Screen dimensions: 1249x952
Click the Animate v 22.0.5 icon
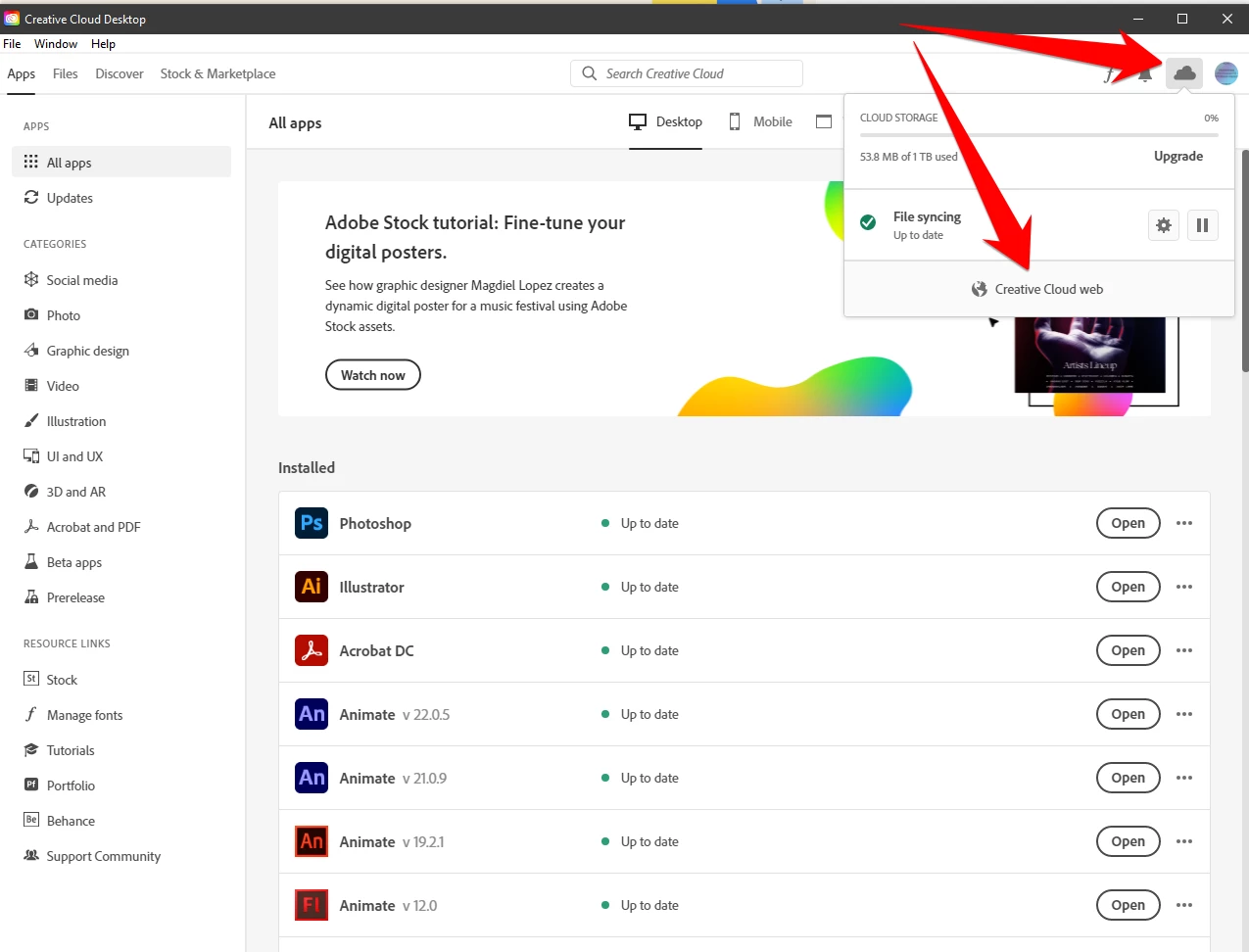pos(312,714)
